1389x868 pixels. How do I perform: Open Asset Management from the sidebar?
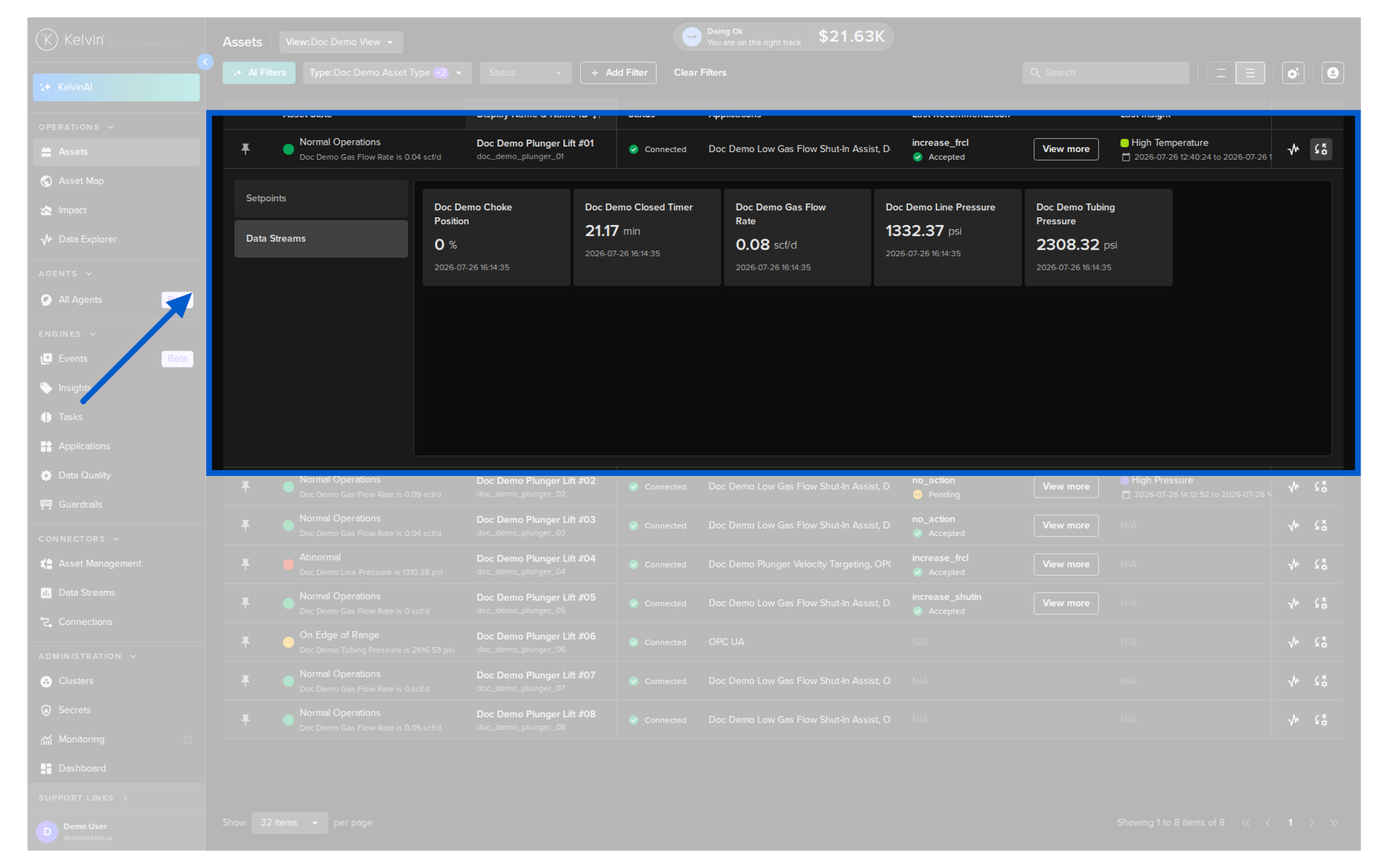click(116, 563)
